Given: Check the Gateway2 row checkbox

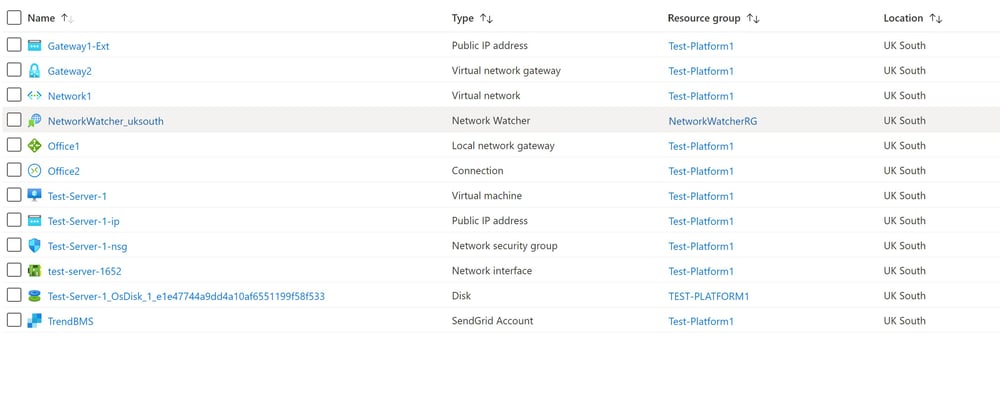Looking at the screenshot, I should pyautogui.click(x=14, y=70).
